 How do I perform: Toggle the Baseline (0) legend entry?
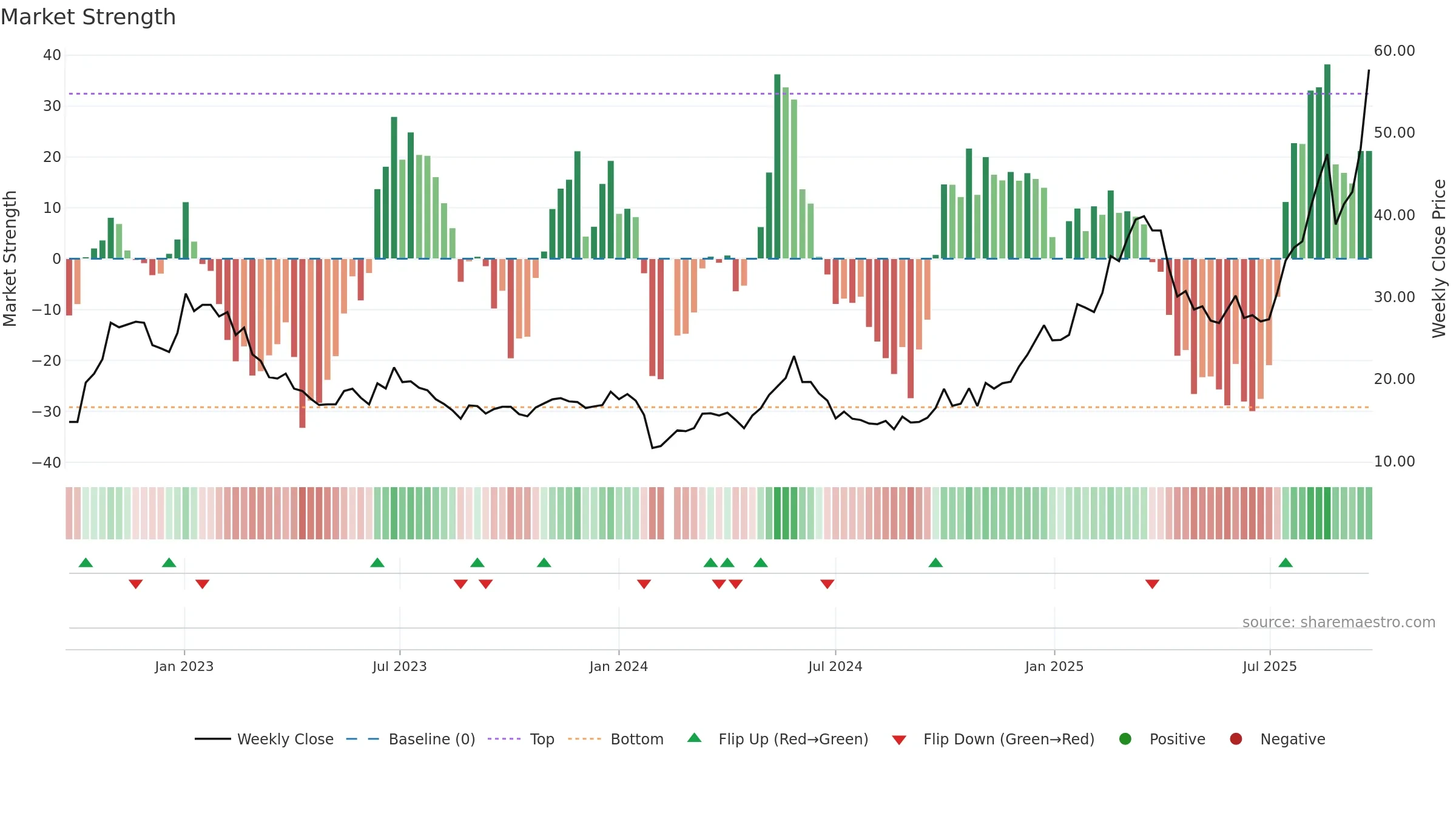pyautogui.click(x=410, y=739)
